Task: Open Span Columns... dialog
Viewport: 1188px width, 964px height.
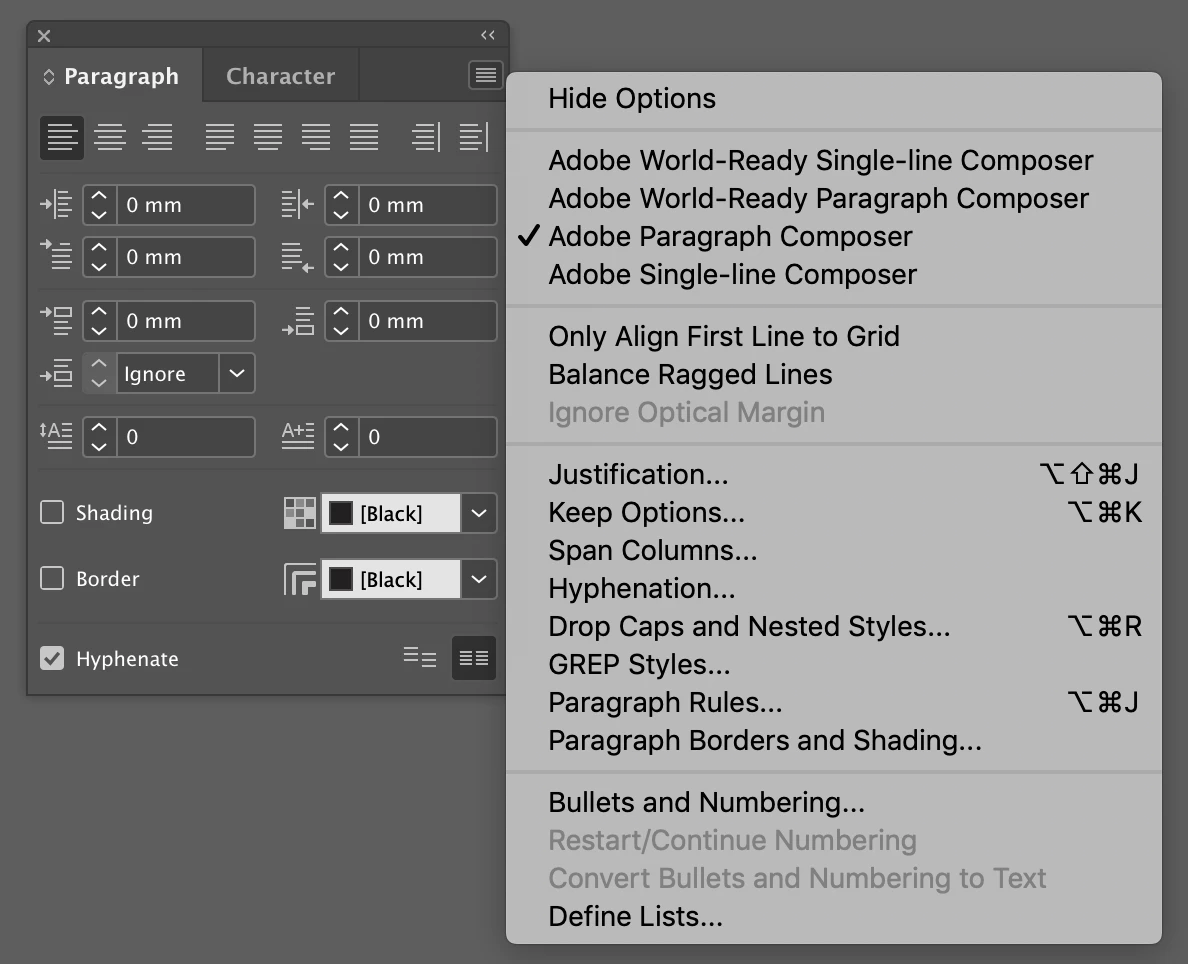Action: pyautogui.click(x=833, y=550)
